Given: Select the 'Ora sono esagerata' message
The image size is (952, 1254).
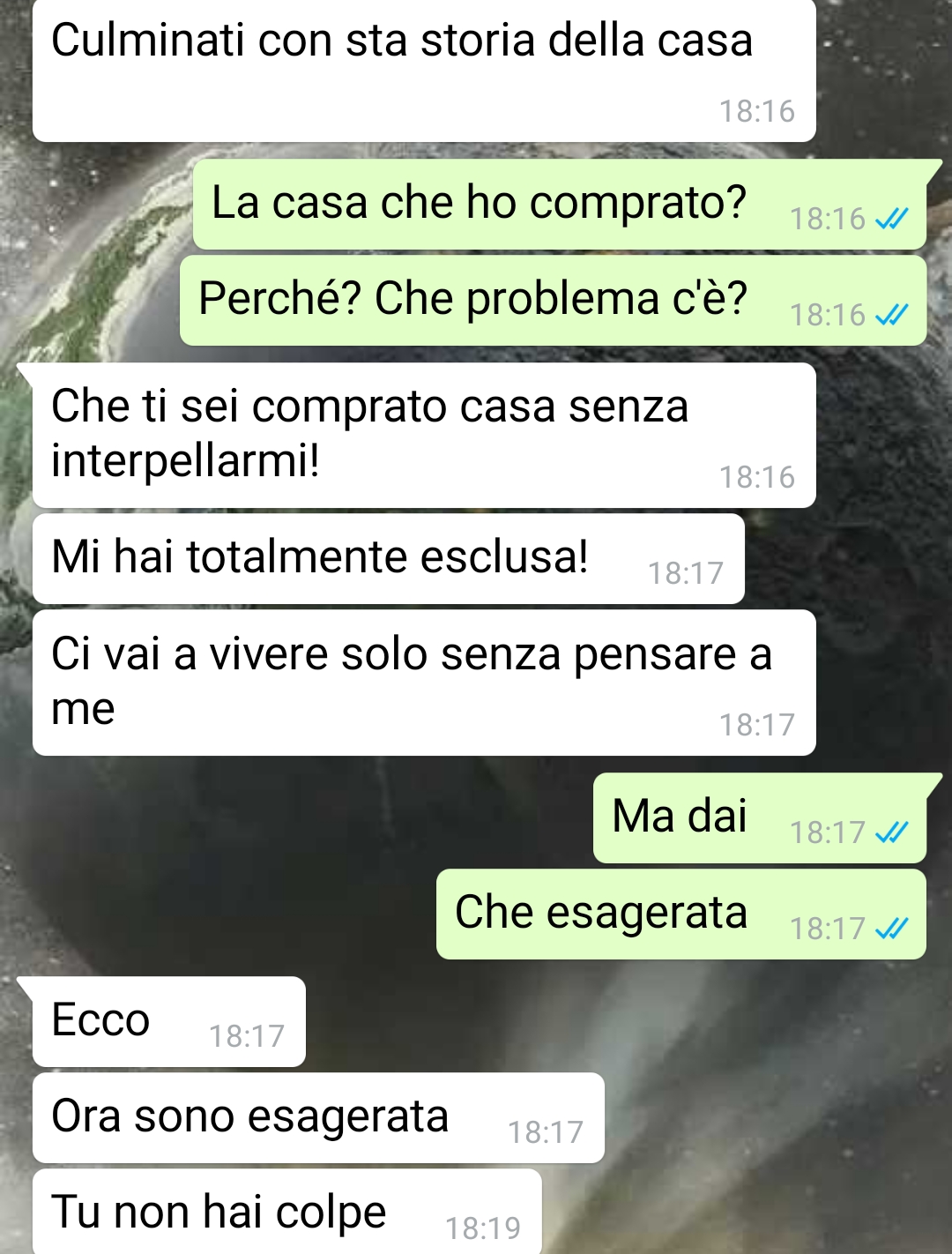Looking at the screenshot, I should coord(318,1118).
